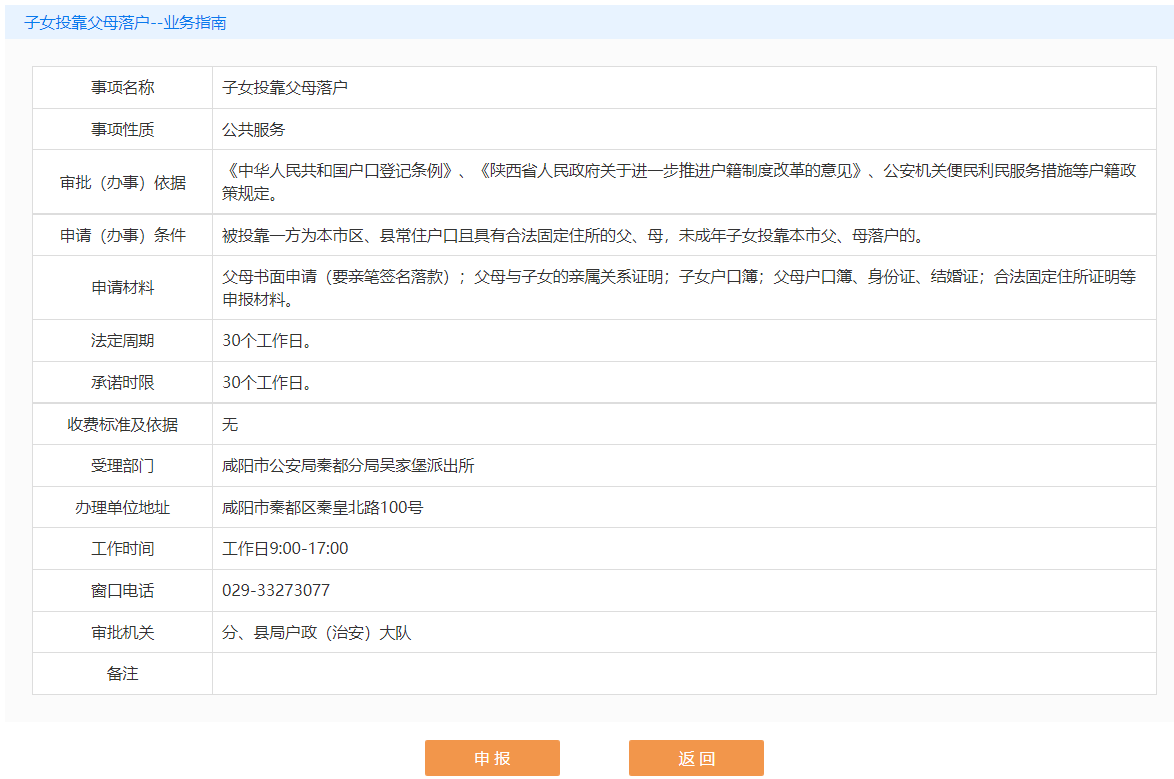This screenshot has height=779, width=1174.
Task: Select the 咸阳市公安局秦都分局吴家堡派出所 department text
Action: click(348, 466)
